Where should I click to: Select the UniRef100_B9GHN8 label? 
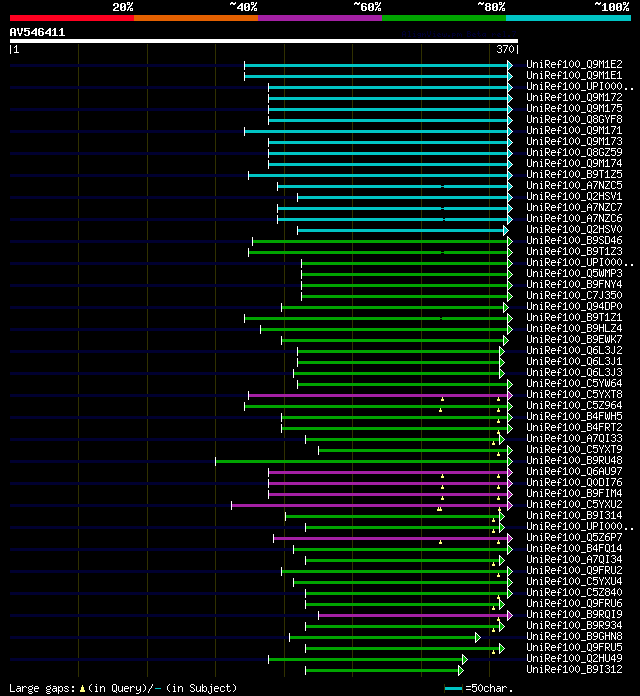click(574, 637)
